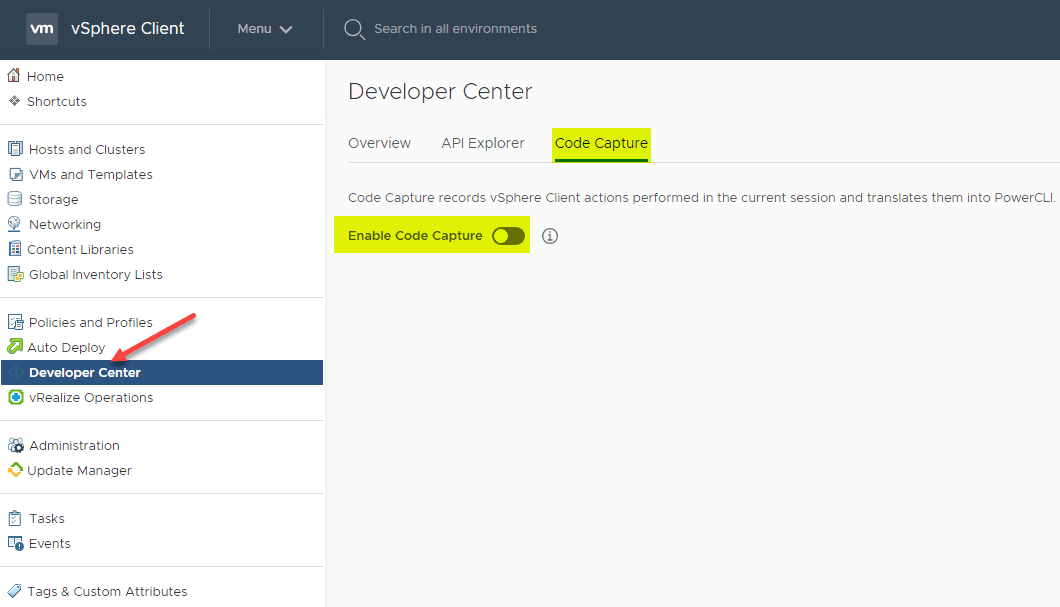
Task: Click the vRealize Operations icon
Action: coord(15,397)
